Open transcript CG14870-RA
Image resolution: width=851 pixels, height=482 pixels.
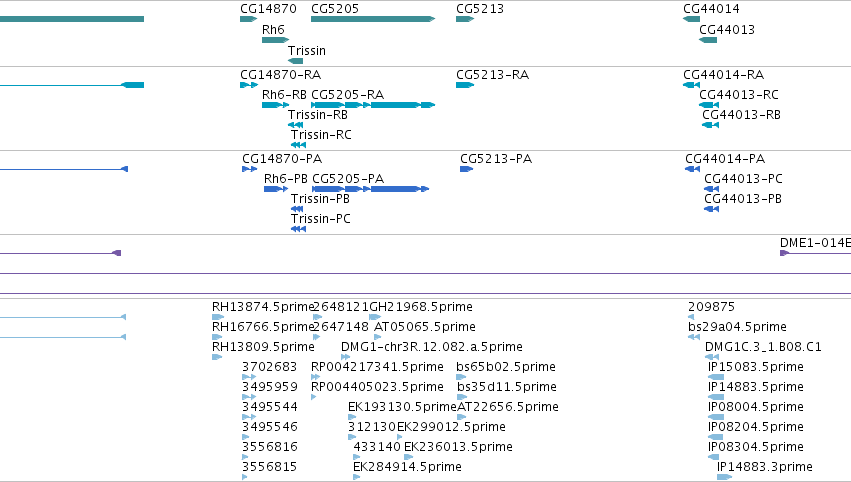(x=281, y=75)
